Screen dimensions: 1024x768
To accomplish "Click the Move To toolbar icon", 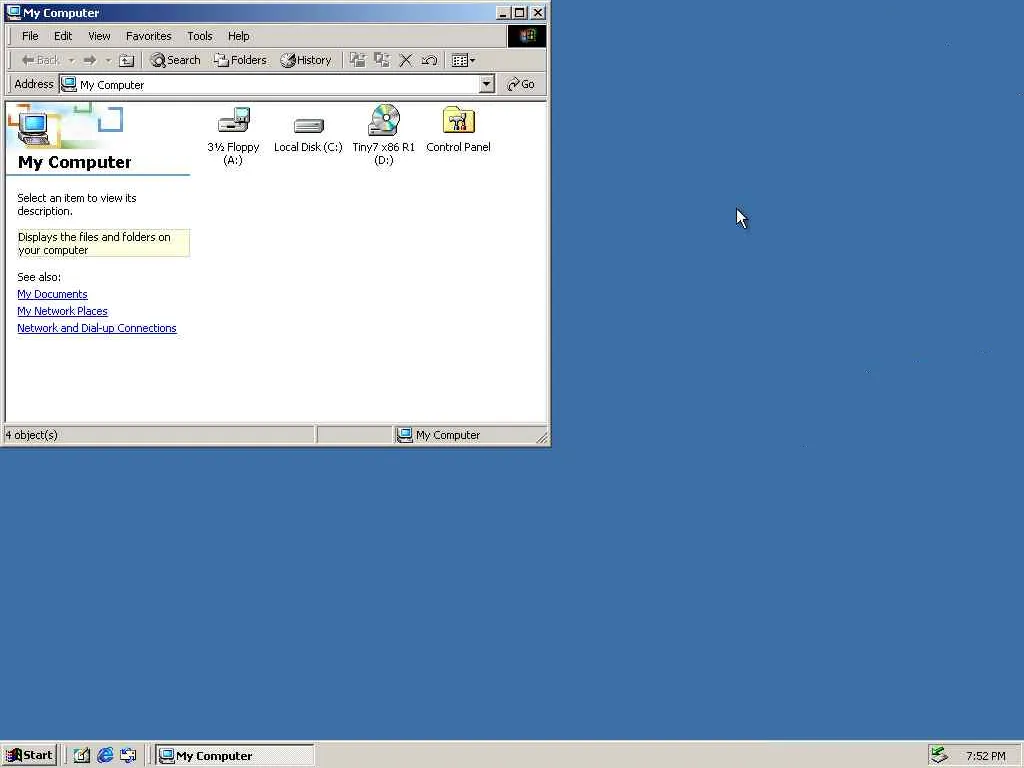I will [357, 60].
